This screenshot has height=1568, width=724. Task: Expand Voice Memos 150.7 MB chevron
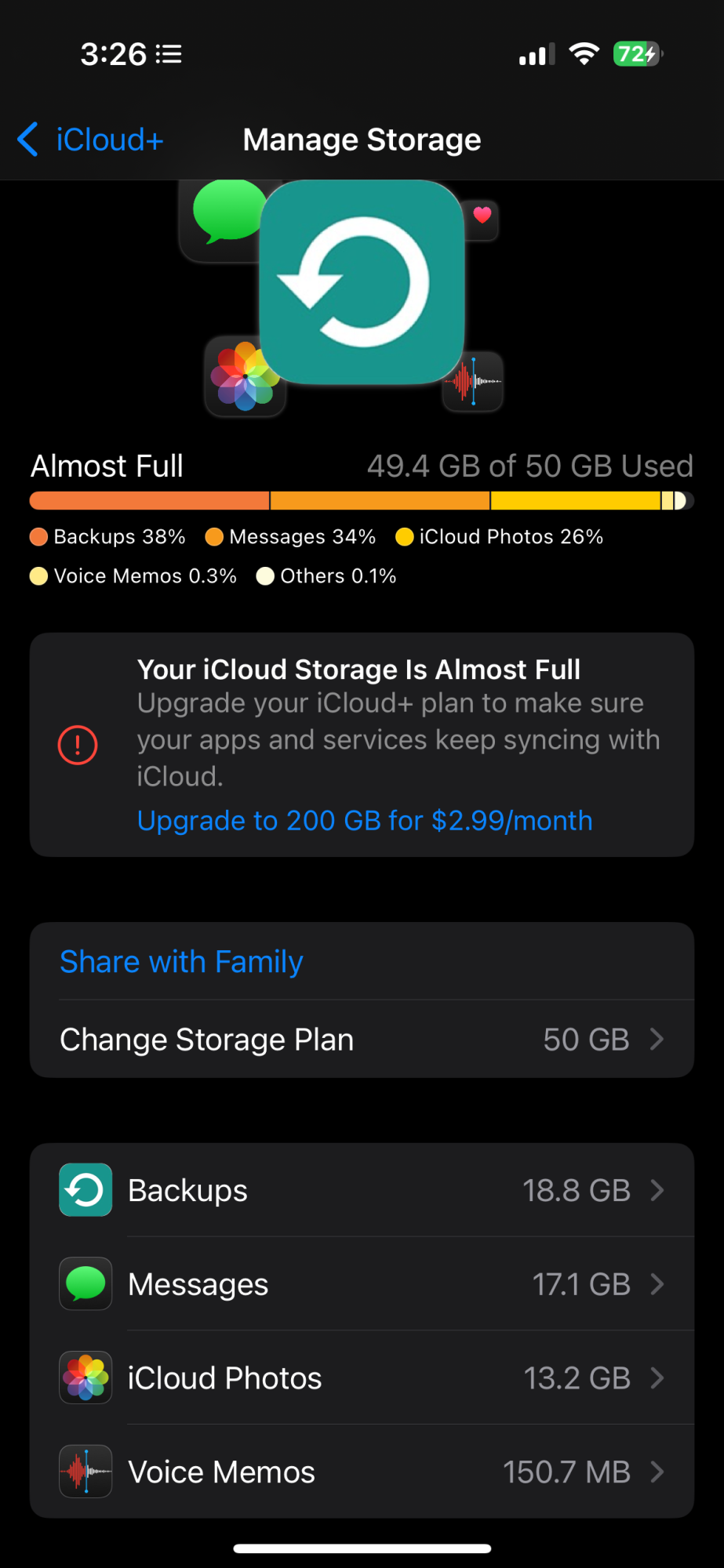click(657, 1472)
